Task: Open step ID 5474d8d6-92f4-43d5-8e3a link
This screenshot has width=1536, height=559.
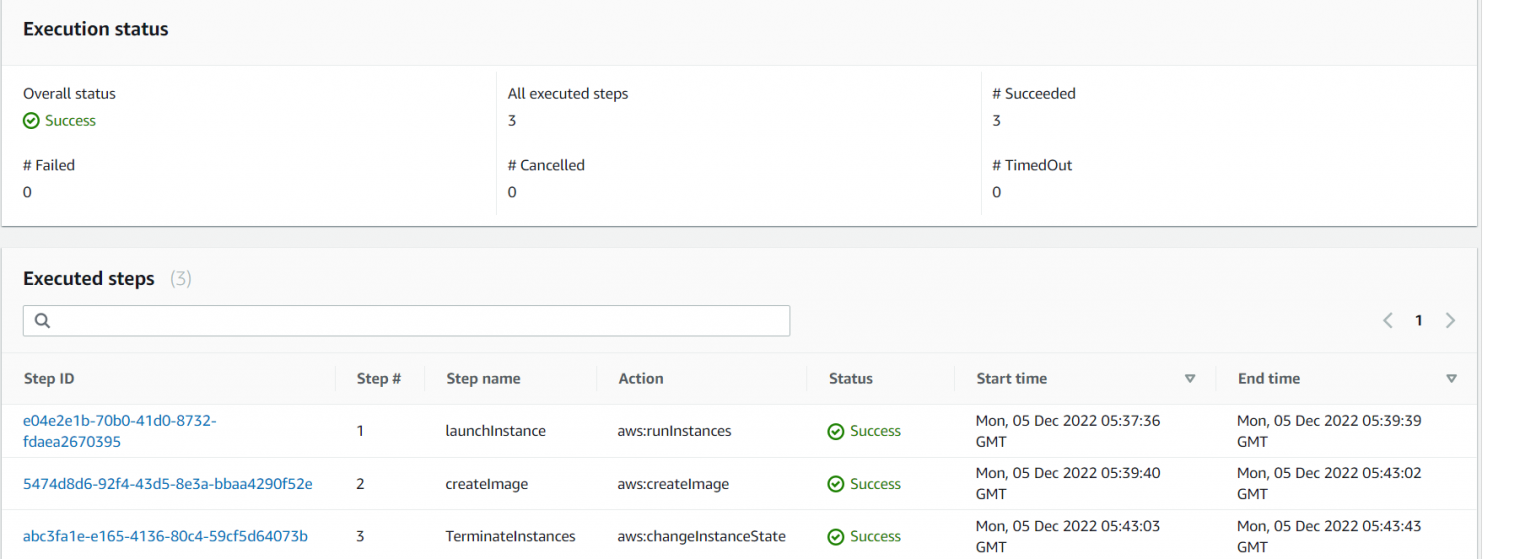Action: tap(167, 484)
